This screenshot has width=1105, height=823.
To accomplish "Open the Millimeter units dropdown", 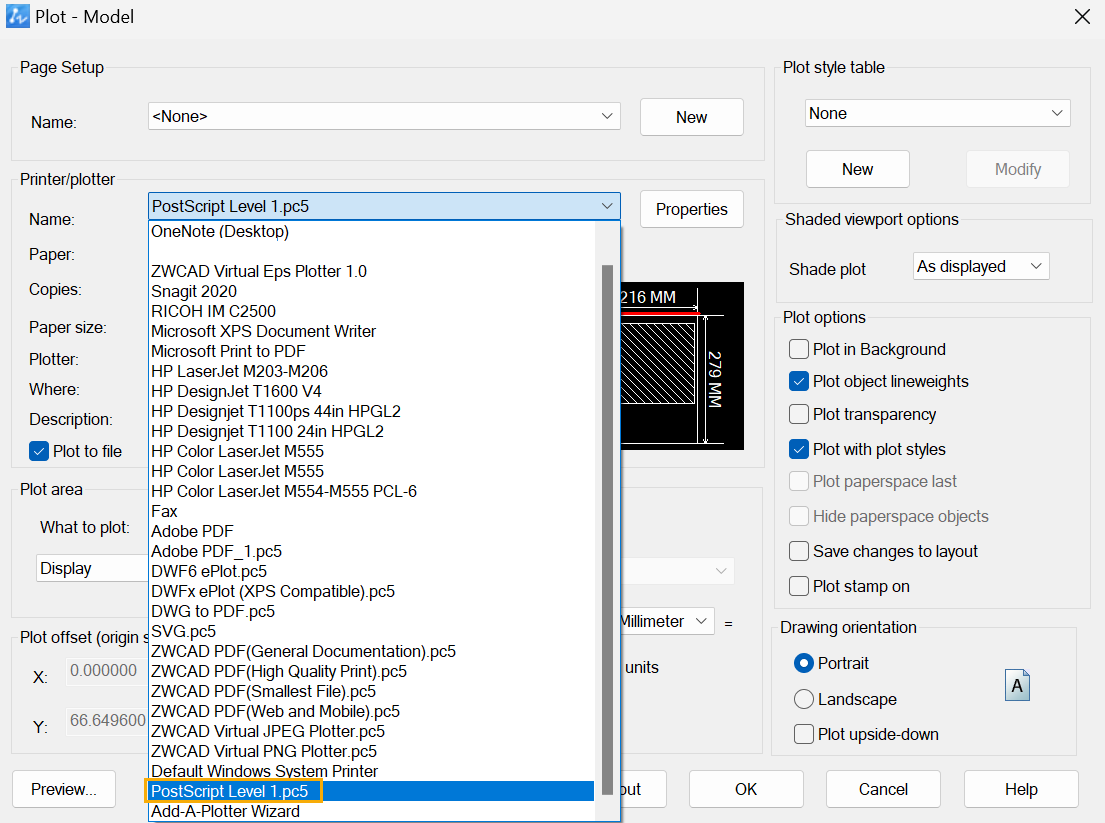I will [667, 621].
